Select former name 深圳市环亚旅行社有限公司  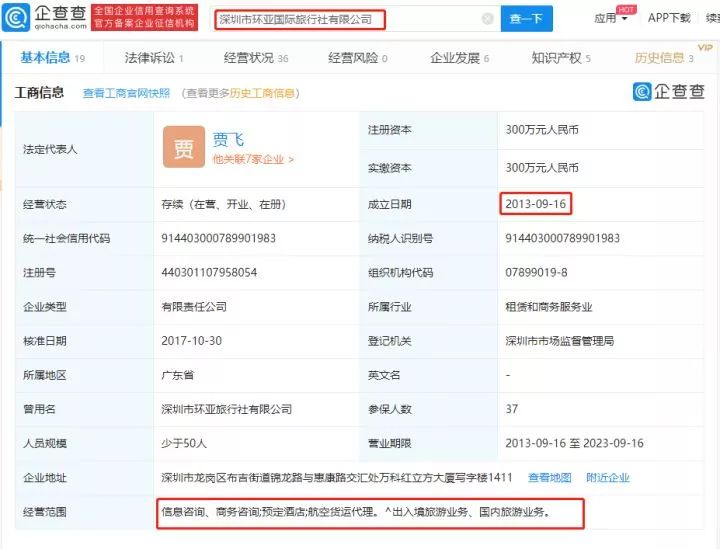[x=226, y=409]
